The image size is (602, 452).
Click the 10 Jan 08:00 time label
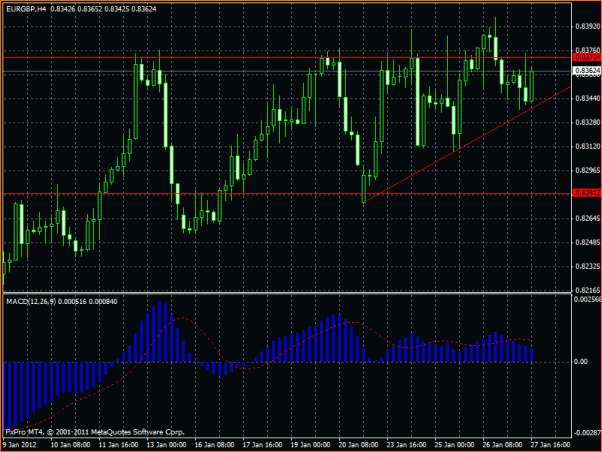click(x=70, y=445)
